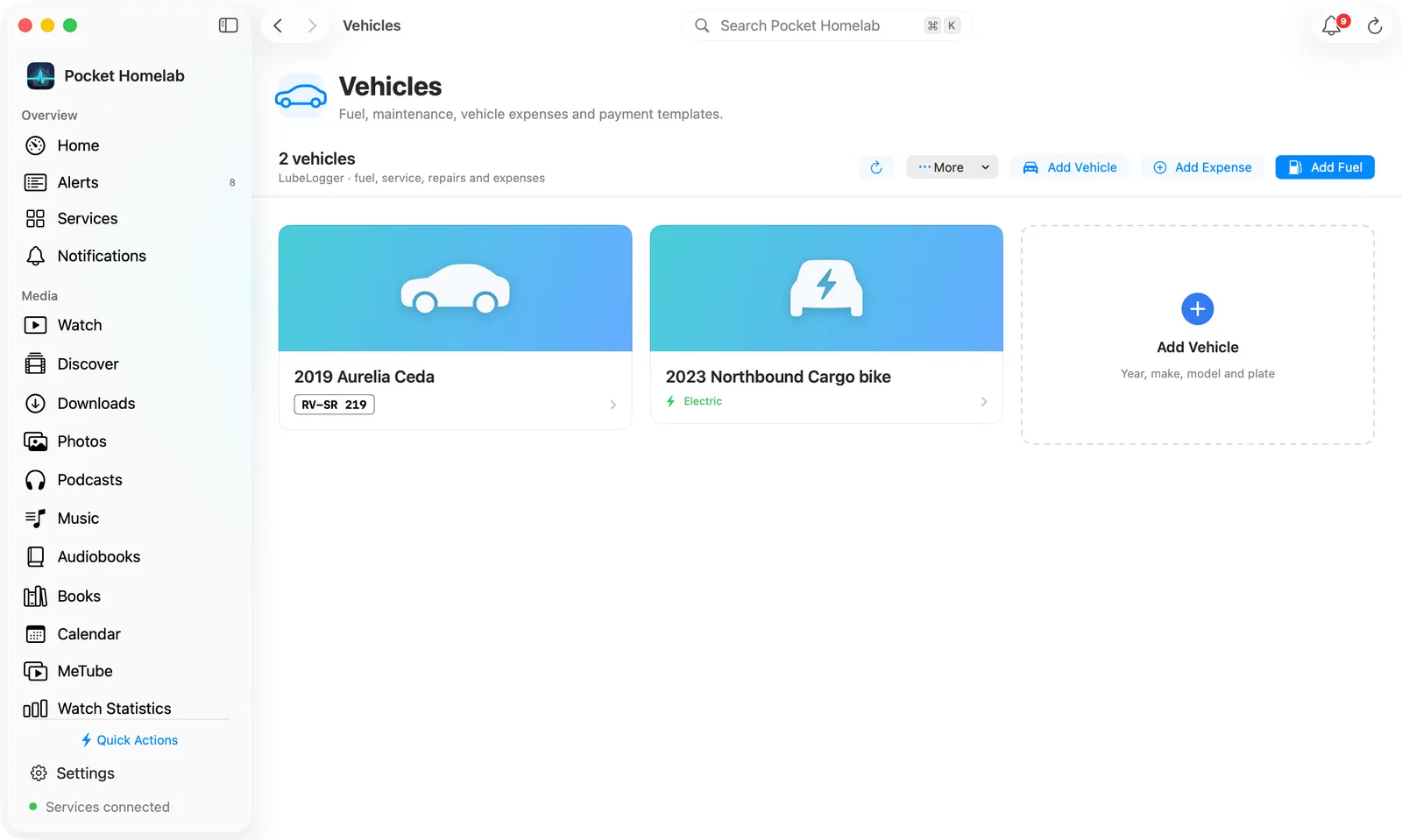1402x840 pixels.
Task: Expand 2019 Aurelia Ceda via its chevron
Action: pos(612,405)
